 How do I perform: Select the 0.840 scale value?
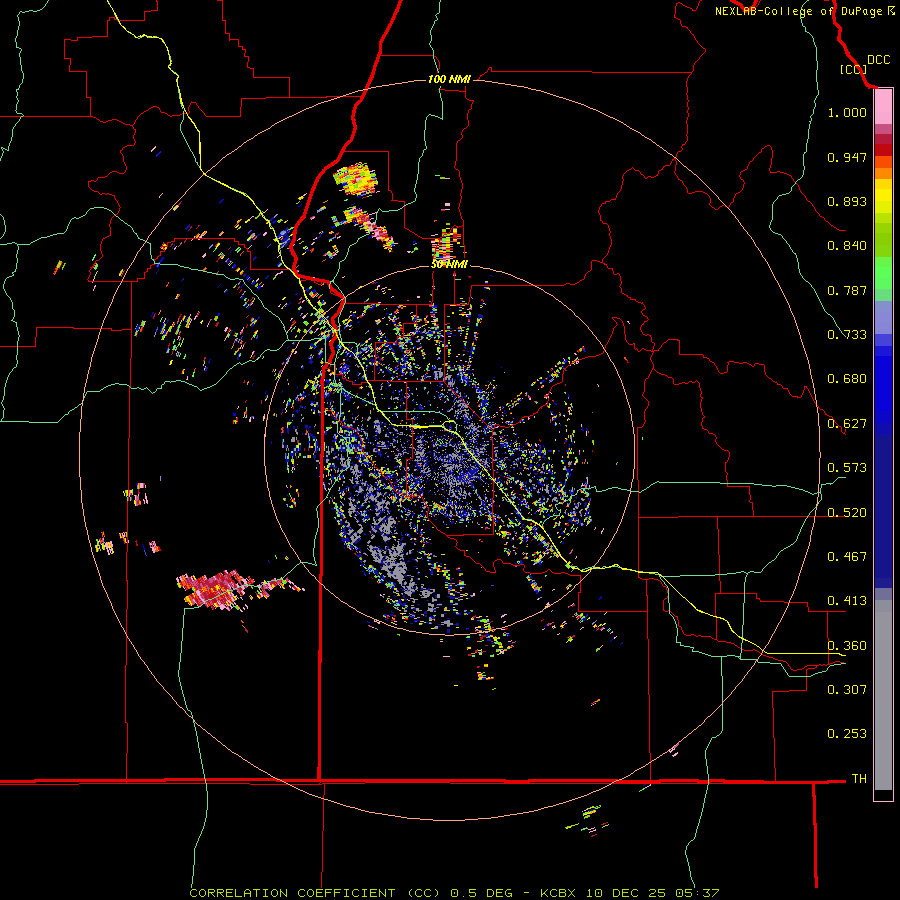[847, 246]
